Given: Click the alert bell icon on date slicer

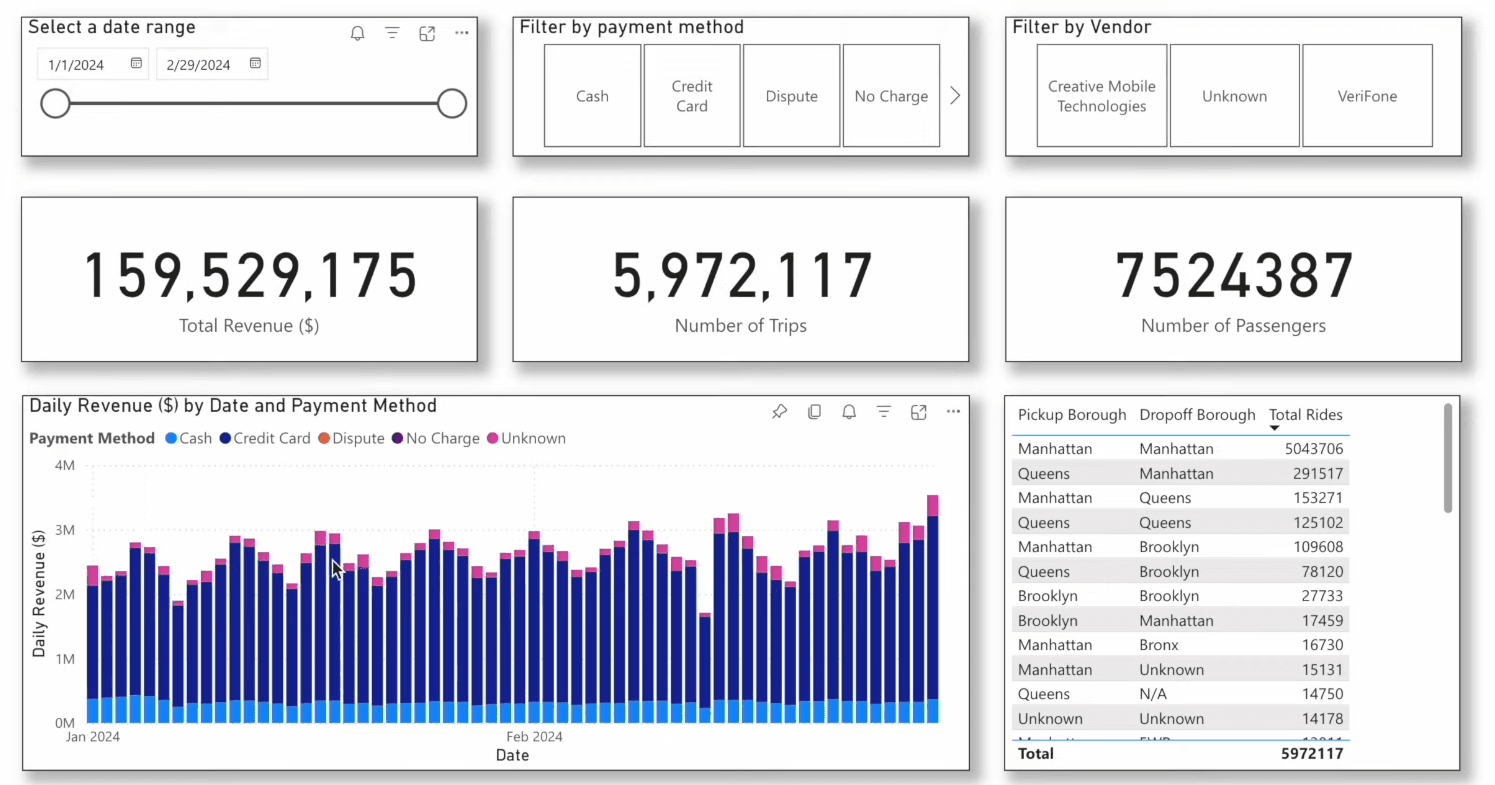Looking at the screenshot, I should coord(357,33).
